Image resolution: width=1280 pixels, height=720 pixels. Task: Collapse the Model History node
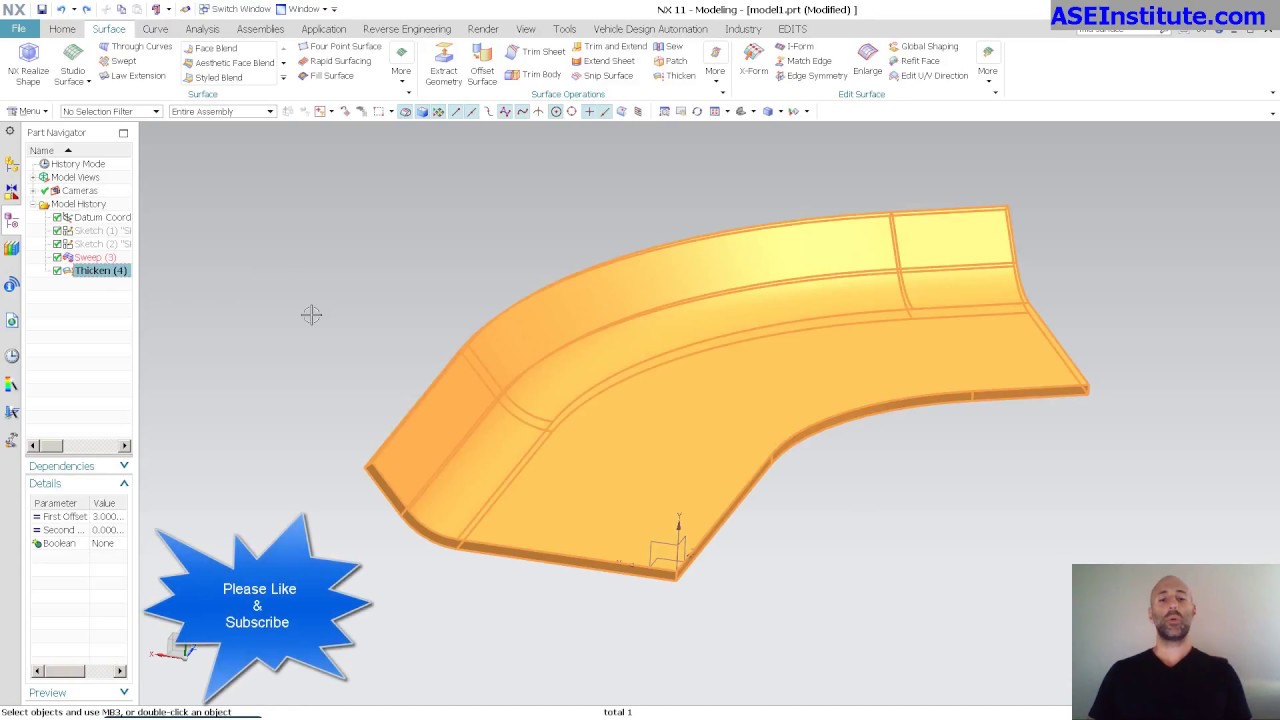point(33,204)
